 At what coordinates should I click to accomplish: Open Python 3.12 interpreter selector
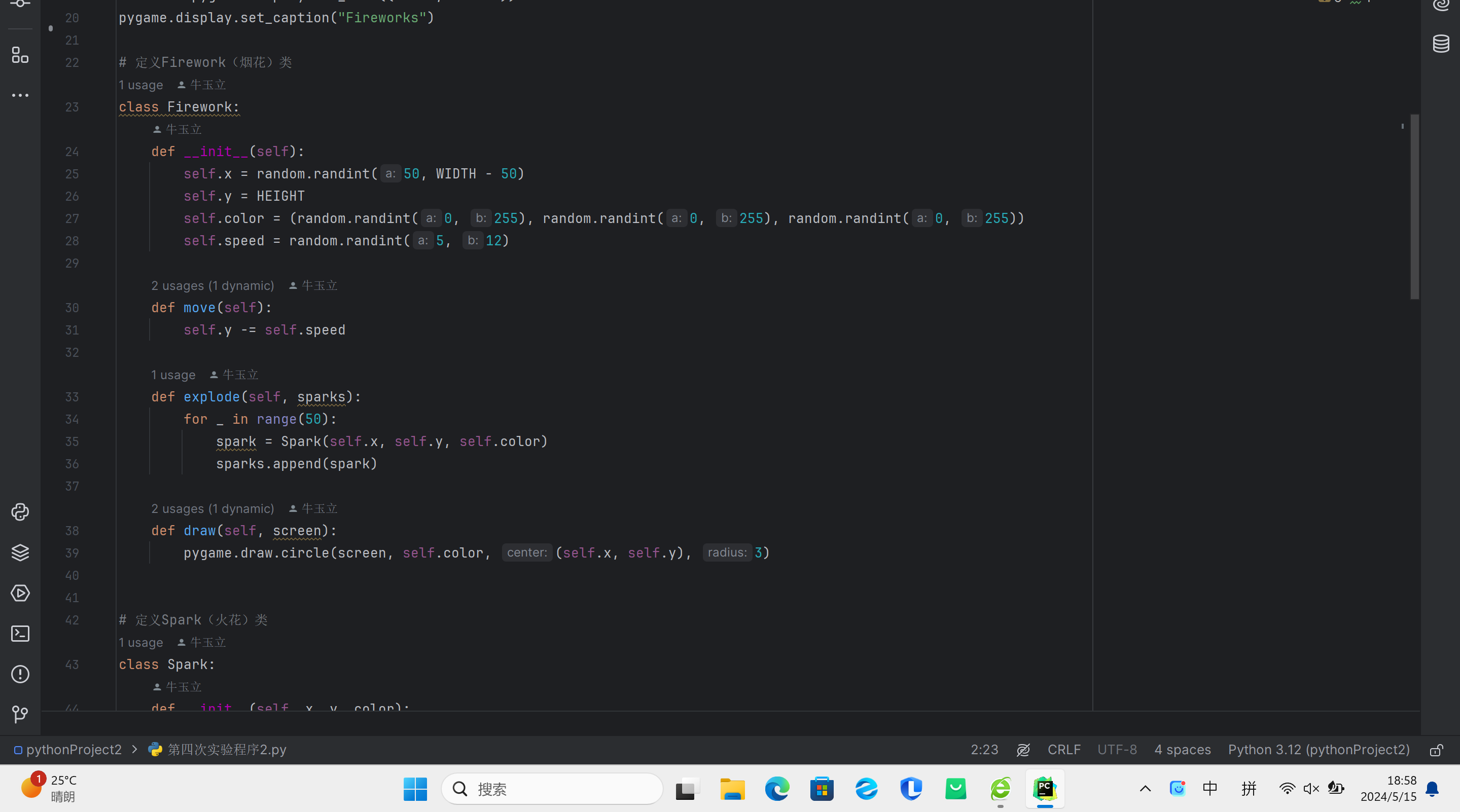pos(1319,750)
